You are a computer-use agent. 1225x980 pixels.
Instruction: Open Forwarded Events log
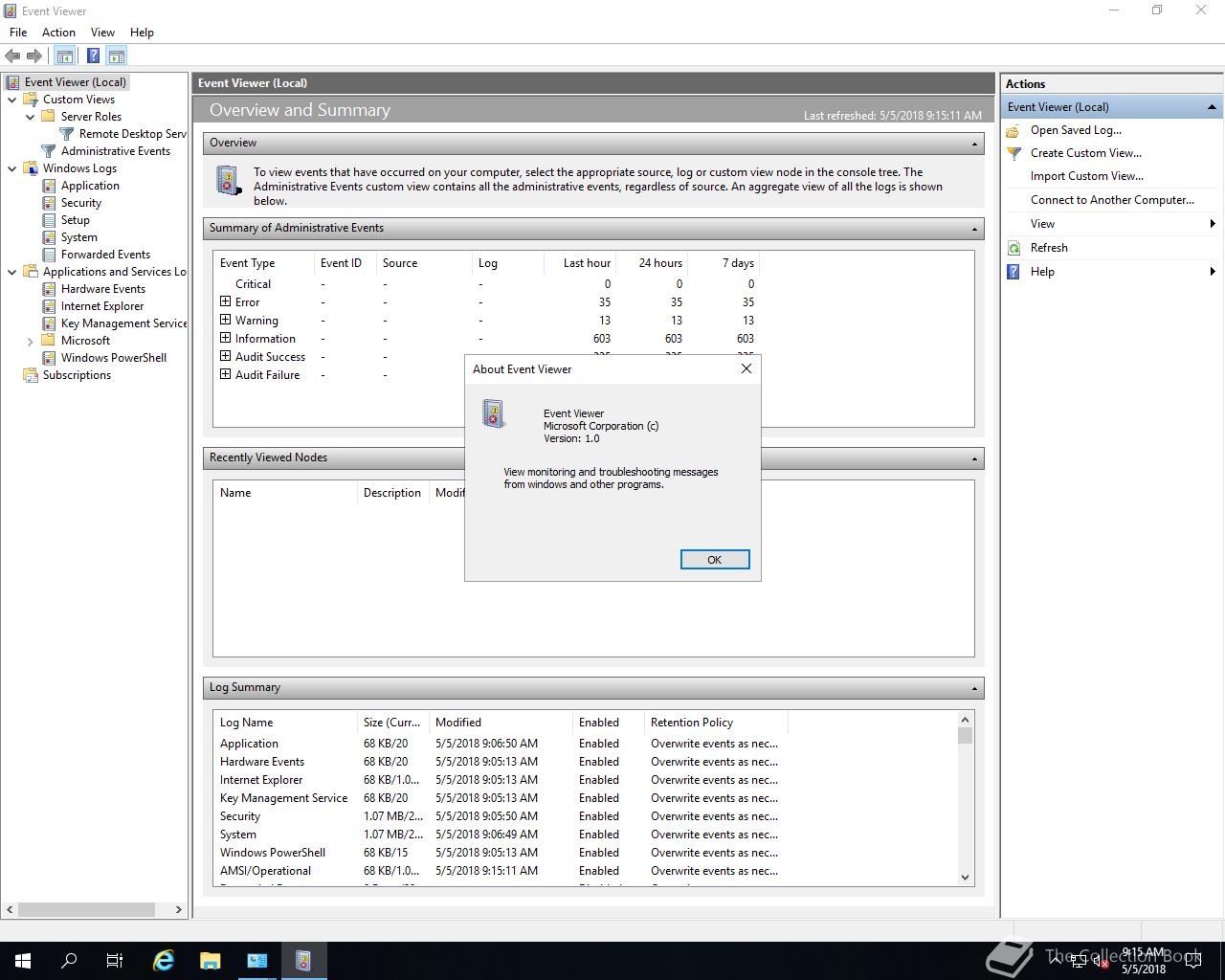(x=105, y=255)
